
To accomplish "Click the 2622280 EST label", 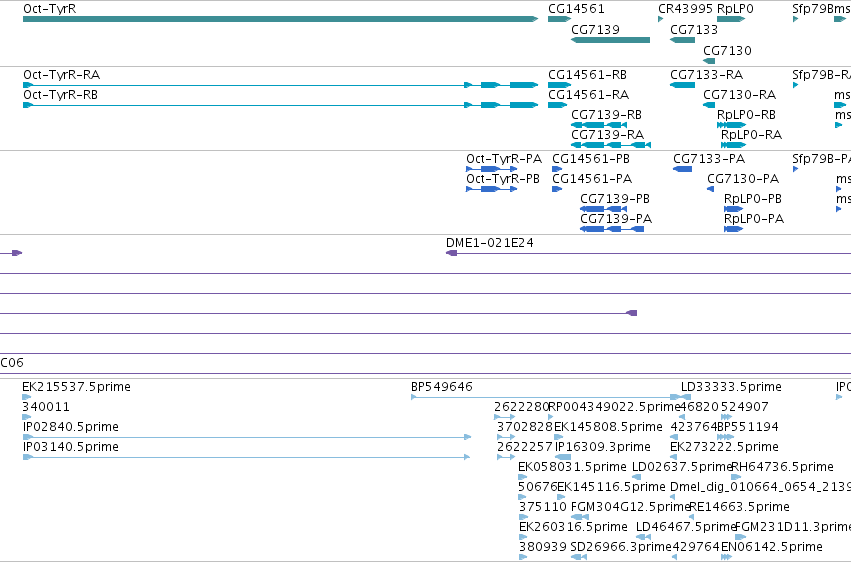I will coord(522,407).
